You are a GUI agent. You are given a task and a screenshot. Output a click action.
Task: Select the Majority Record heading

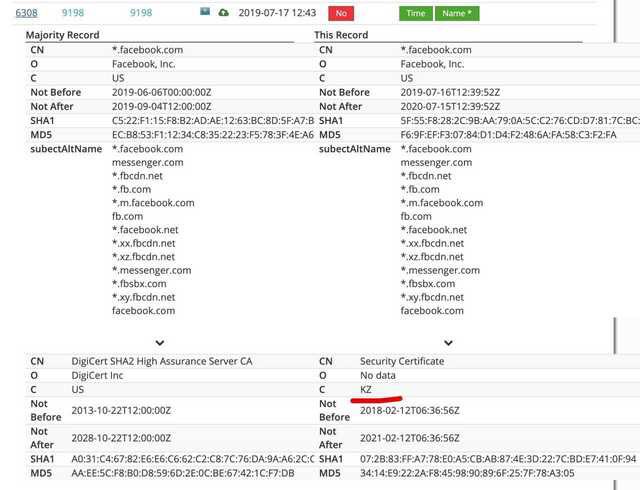pyautogui.click(x=62, y=35)
